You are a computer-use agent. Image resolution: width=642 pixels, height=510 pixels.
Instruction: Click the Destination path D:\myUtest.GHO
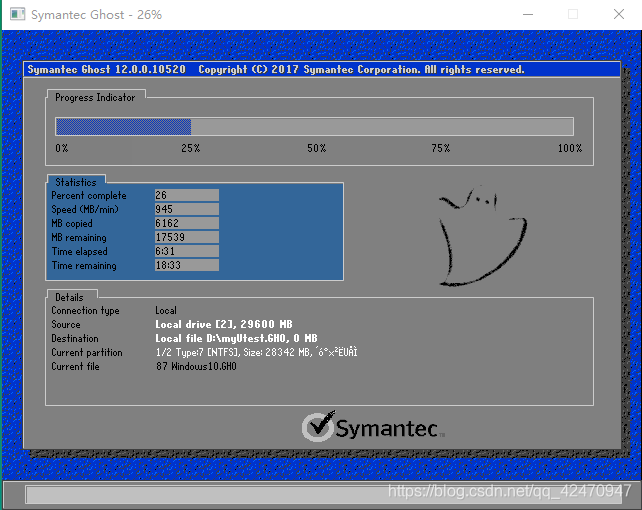click(x=246, y=338)
